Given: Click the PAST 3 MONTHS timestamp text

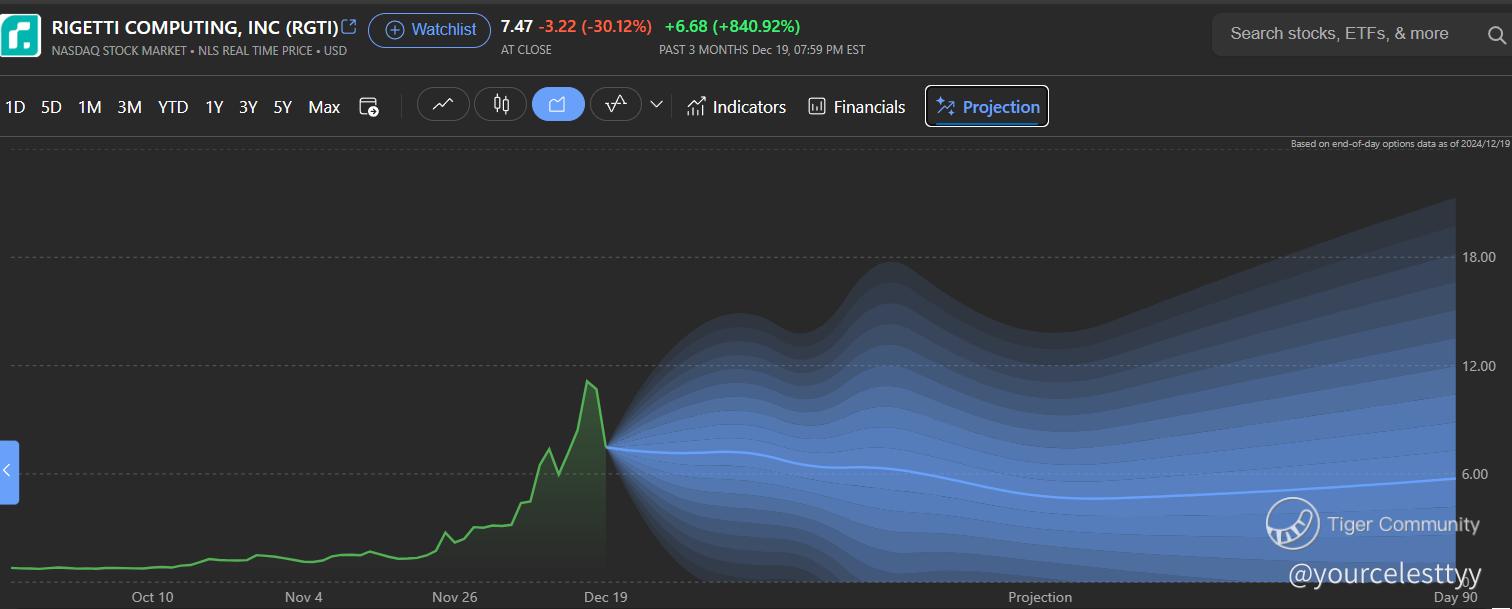Looking at the screenshot, I should point(762,49).
